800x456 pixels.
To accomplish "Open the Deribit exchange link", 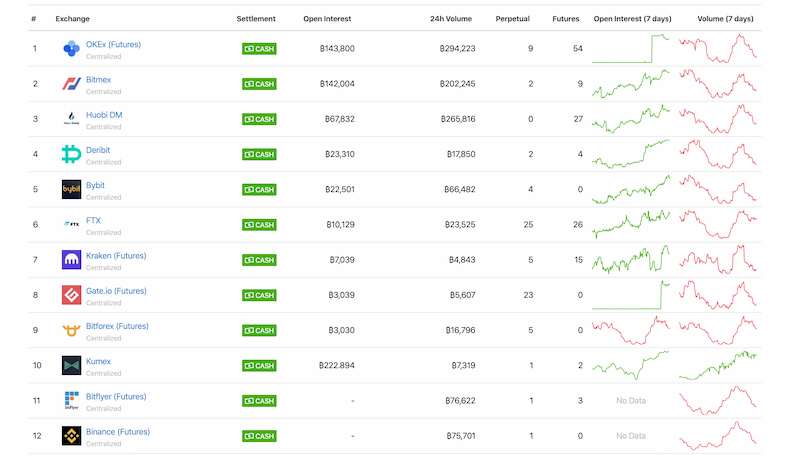I will tap(98, 150).
